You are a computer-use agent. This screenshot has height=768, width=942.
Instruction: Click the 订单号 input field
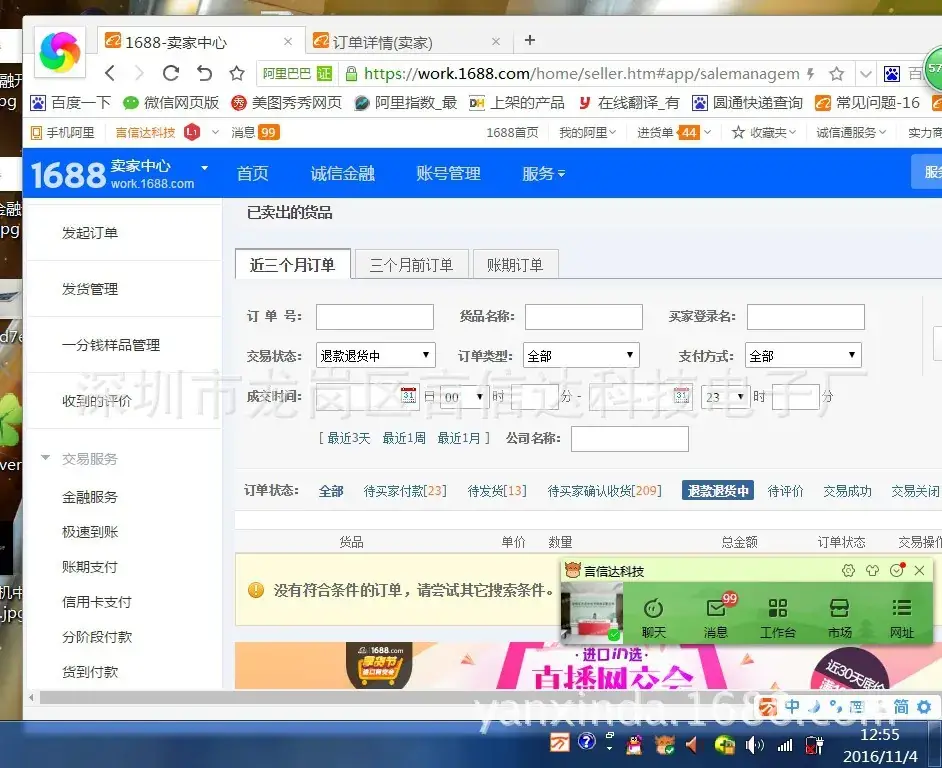(x=375, y=317)
